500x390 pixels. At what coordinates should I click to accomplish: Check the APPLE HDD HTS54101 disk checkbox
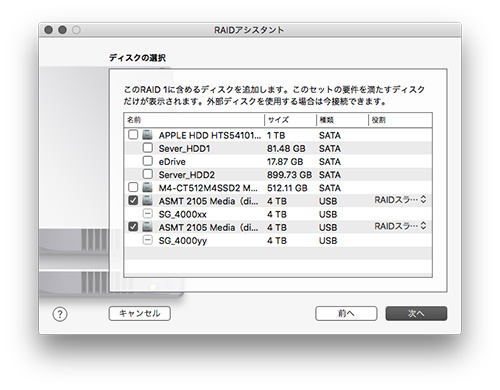(x=133, y=135)
